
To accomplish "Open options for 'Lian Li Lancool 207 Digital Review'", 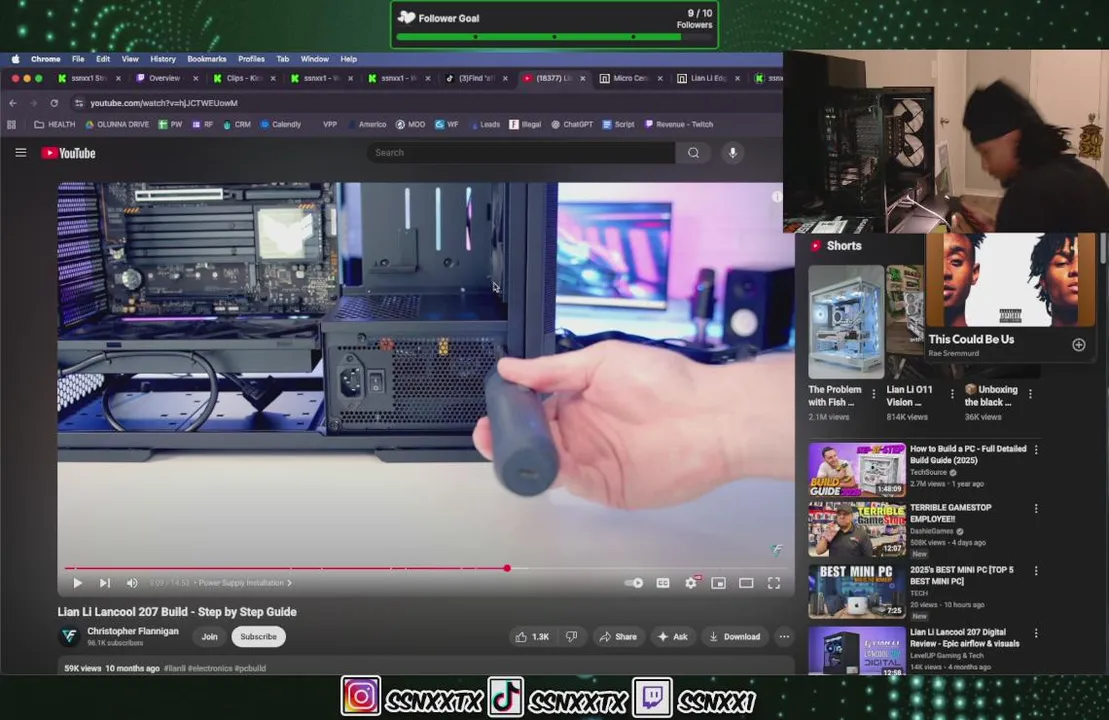I will pyautogui.click(x=1036, y=634).
